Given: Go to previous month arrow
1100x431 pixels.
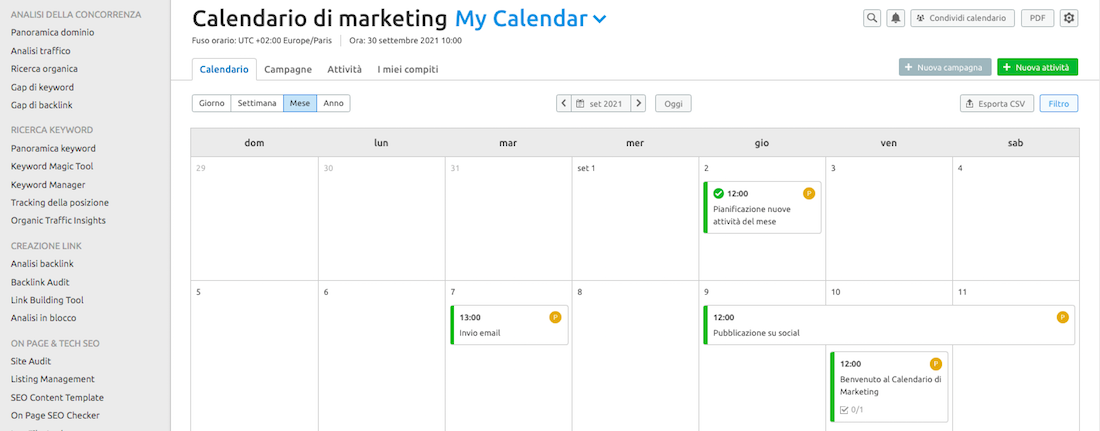Looking at the screenshot, I should coord(564,103).
